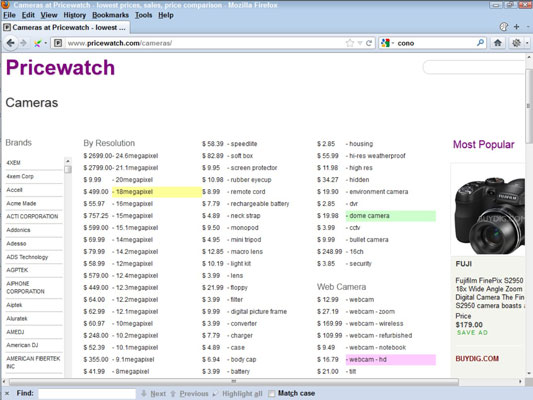The image size is (533, 400).
Task: Open the View menu
Action: coord(49,15)
